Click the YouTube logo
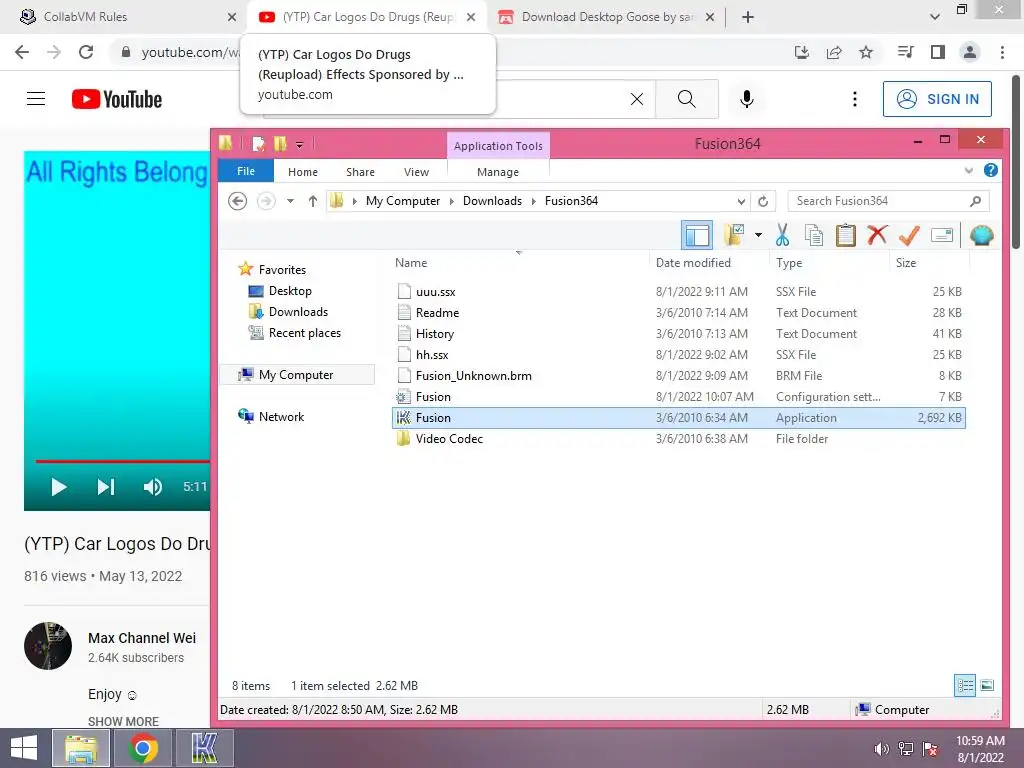 [117, 99]
